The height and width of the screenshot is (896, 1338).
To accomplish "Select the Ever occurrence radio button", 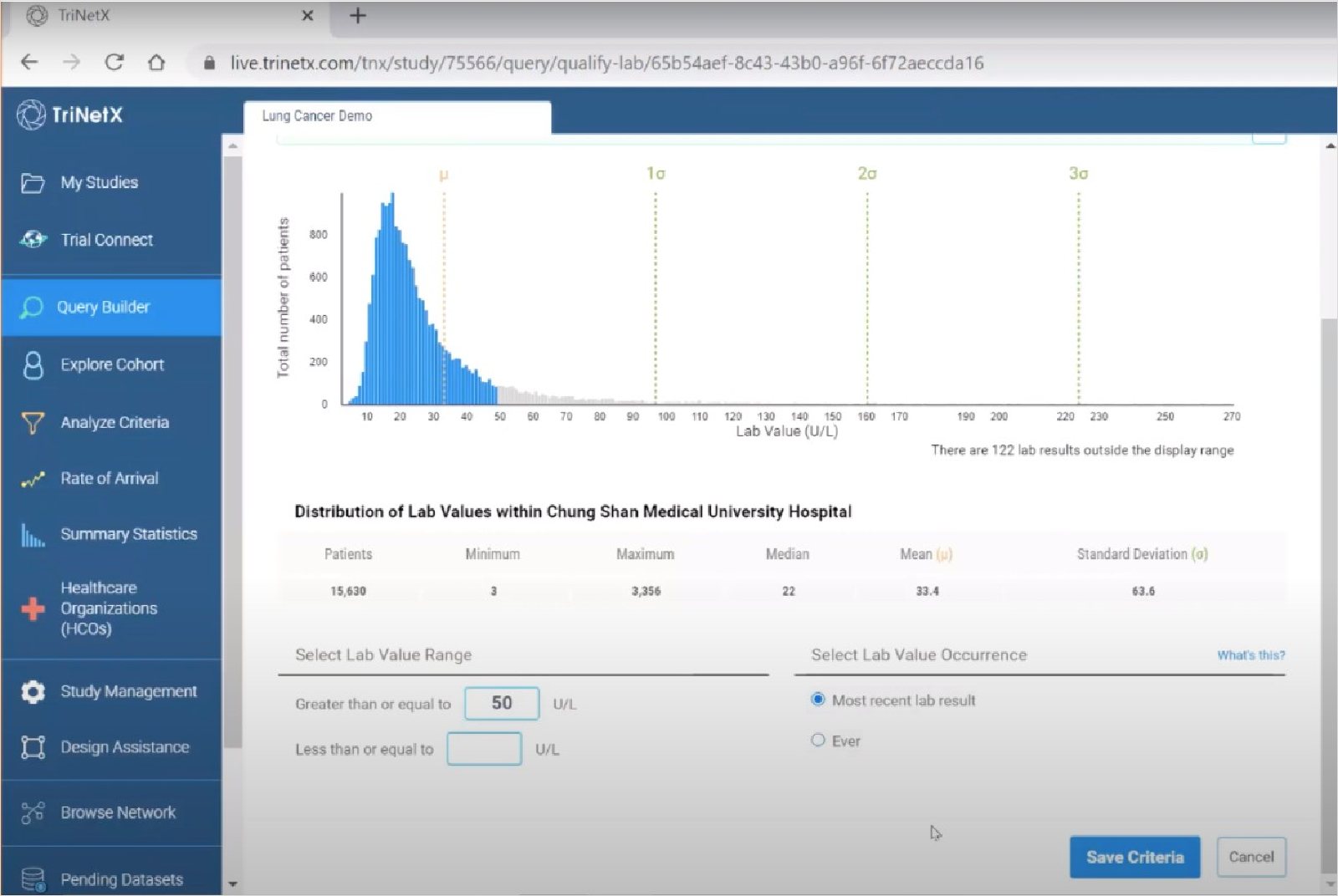I will pyautogui.click(x=818, y=740).
